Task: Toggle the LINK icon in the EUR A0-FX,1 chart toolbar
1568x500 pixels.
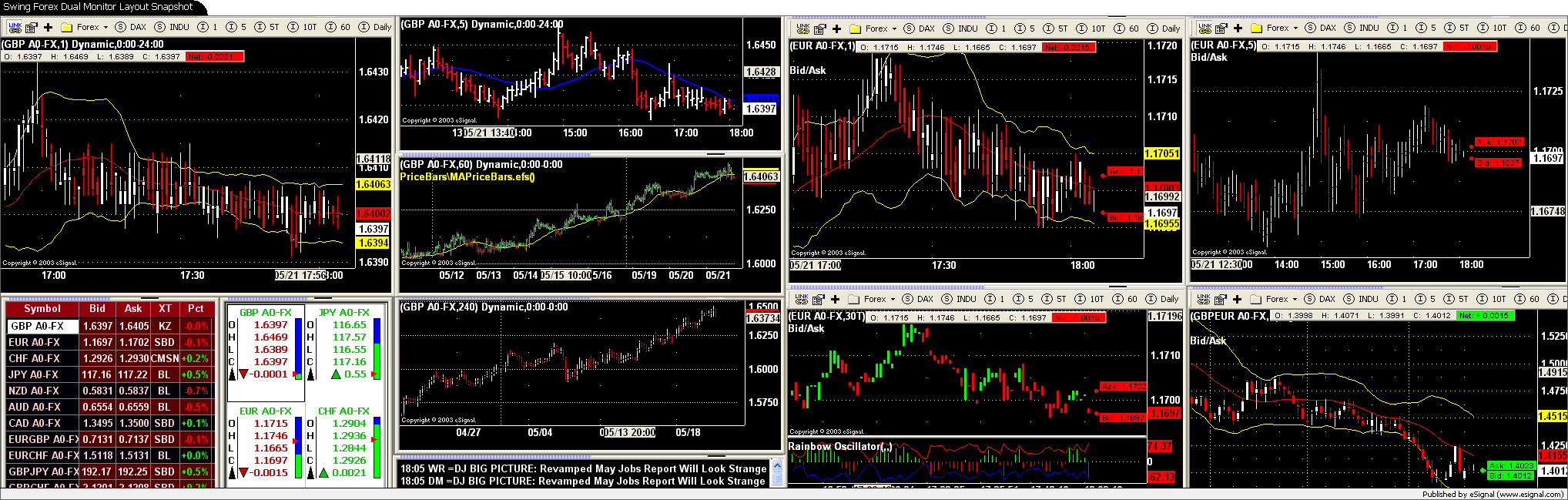Action: 802,29
